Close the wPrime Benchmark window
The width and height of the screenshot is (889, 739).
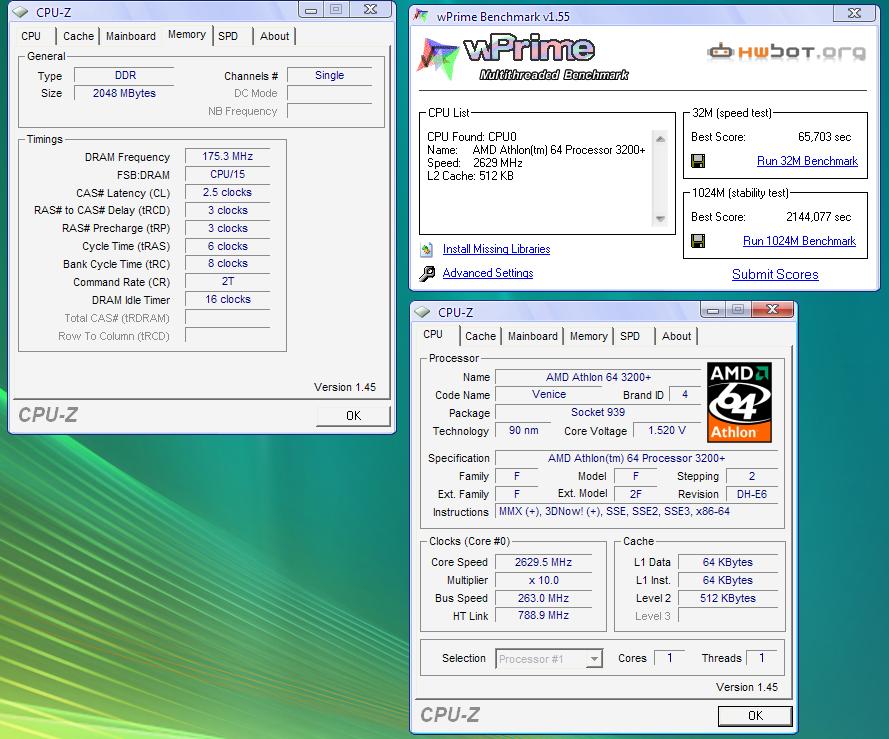854,13
